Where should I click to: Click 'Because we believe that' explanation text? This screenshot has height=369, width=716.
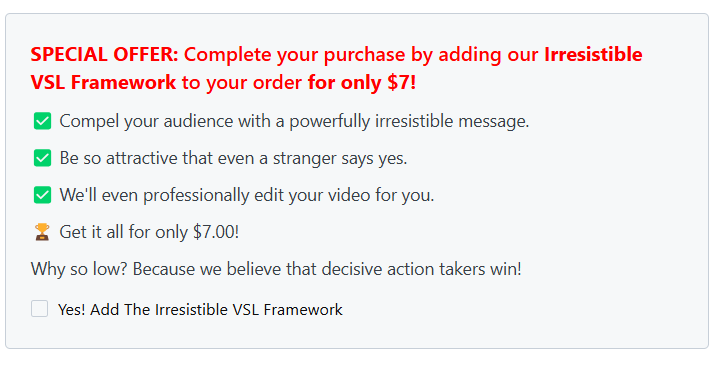click(x=225, y=269)
